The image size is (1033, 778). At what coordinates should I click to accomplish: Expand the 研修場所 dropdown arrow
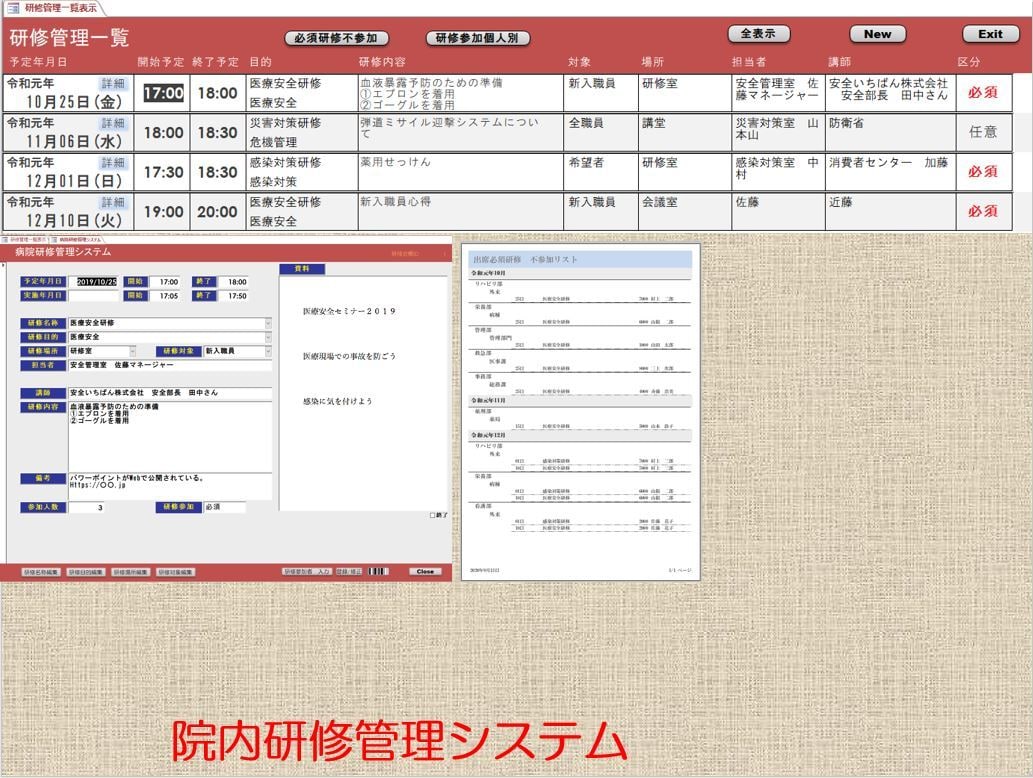[x=132, y=351]
